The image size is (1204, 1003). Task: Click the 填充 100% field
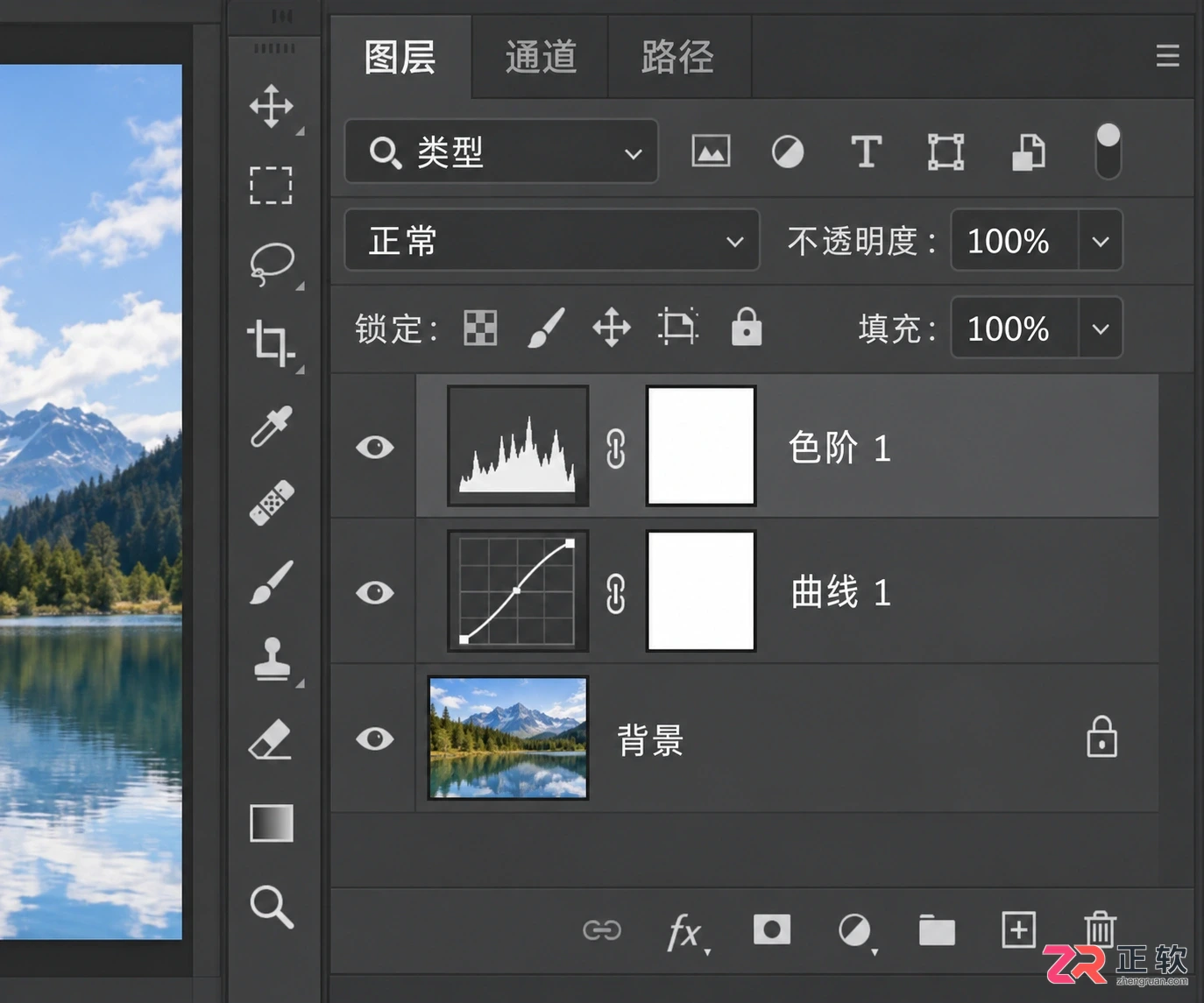click(1015, 328)
